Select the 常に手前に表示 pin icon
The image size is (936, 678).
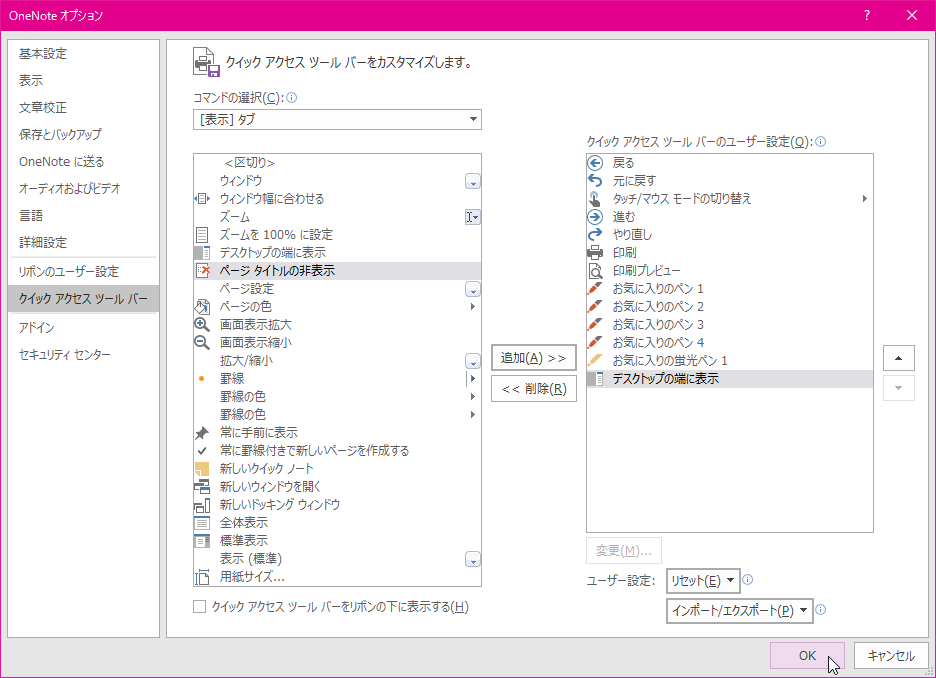point(202,433)
